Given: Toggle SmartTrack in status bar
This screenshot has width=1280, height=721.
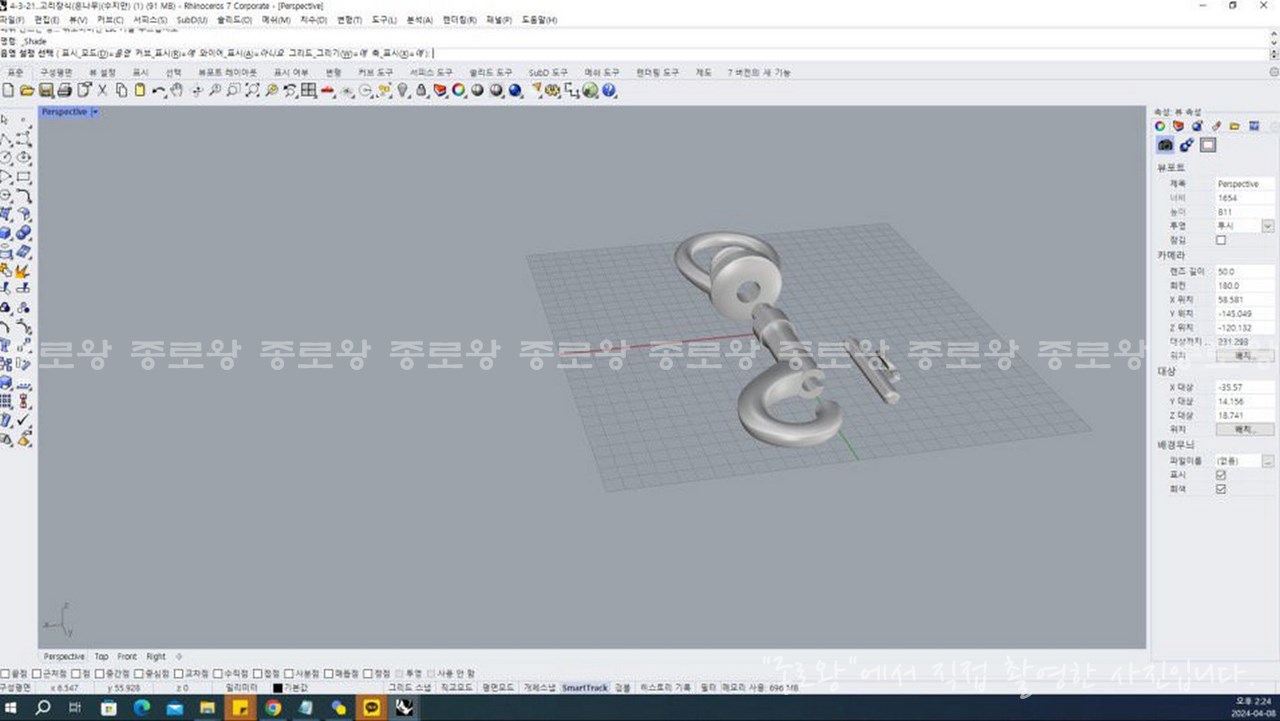Looking at the screenshot, I should (584, 688).
